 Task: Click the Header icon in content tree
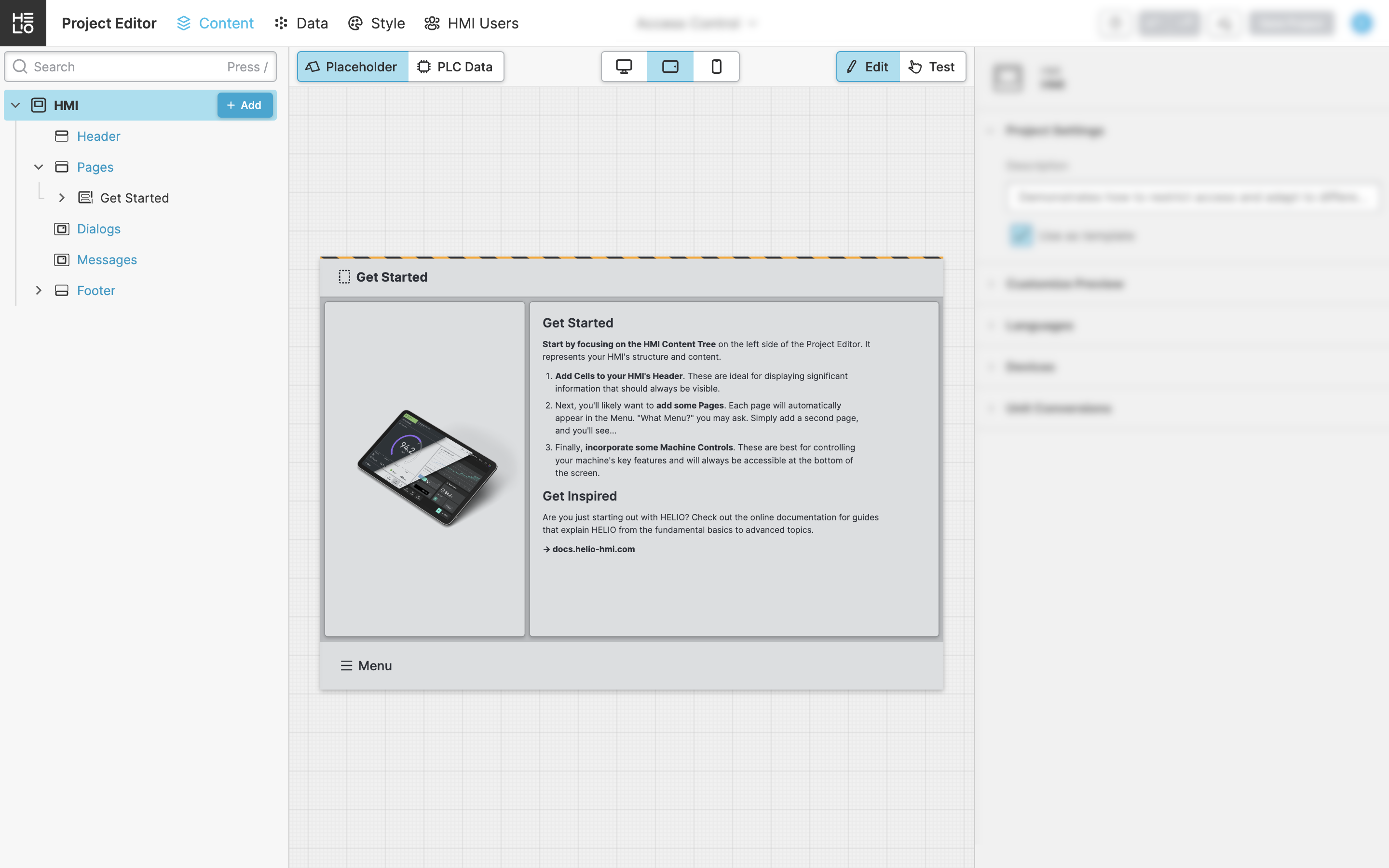coord(61,136)
